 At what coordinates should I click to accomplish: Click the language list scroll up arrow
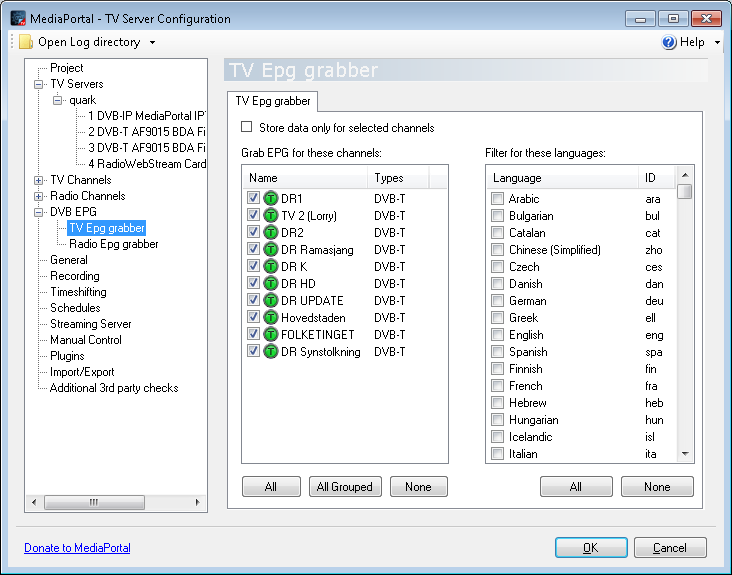(x=685, y=175)
